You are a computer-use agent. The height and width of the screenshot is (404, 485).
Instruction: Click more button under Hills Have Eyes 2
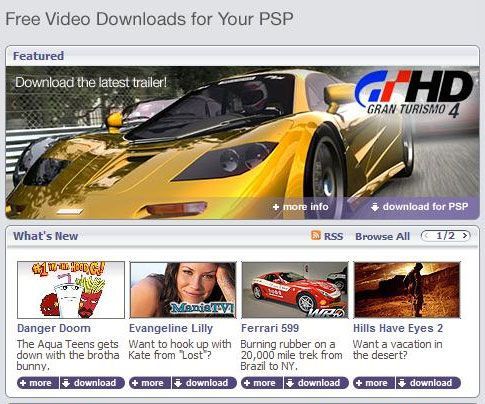(x=374, y=383)
